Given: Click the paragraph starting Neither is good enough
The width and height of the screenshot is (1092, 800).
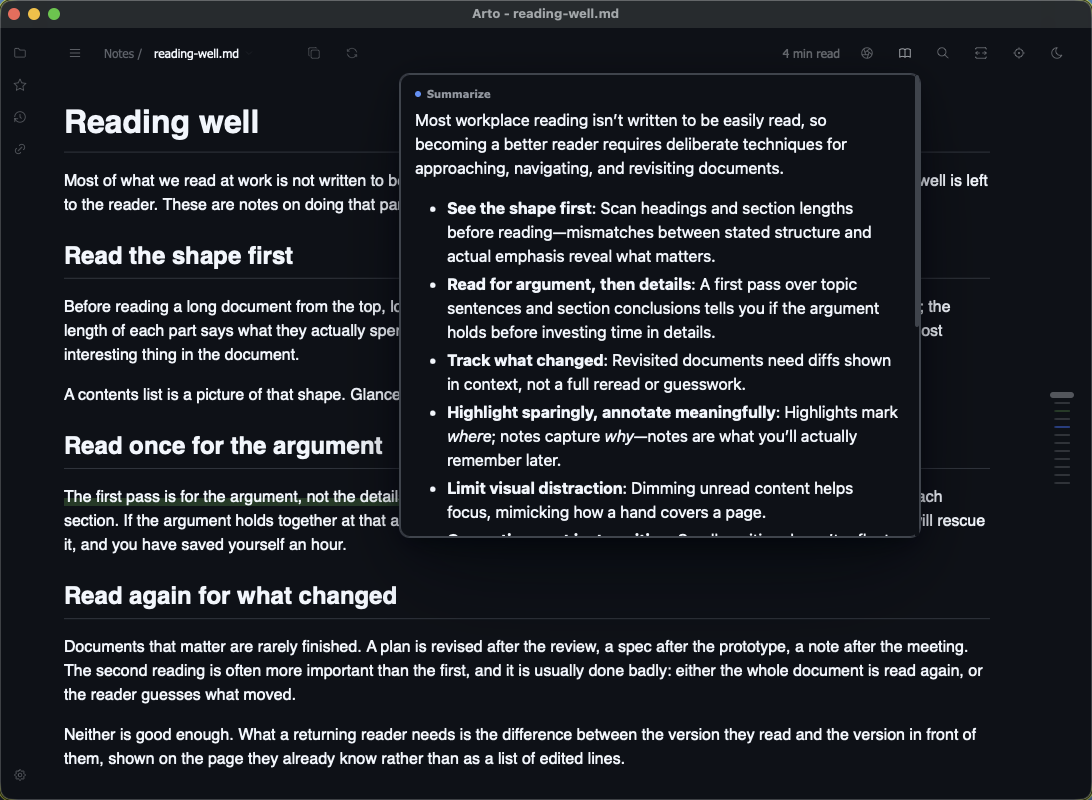Looking at the screenshot, I should [x=520, y=746].
